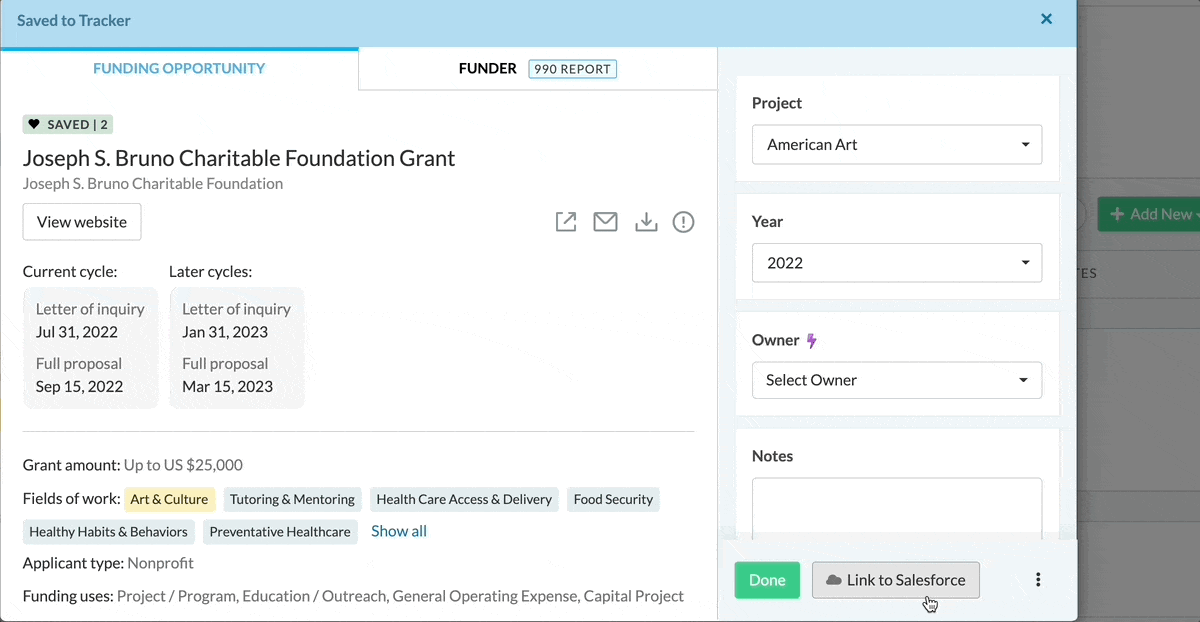Click Link to Salesforce button
The height and width of the screenshot is (622, 1200).
click(x=896, y=580)
